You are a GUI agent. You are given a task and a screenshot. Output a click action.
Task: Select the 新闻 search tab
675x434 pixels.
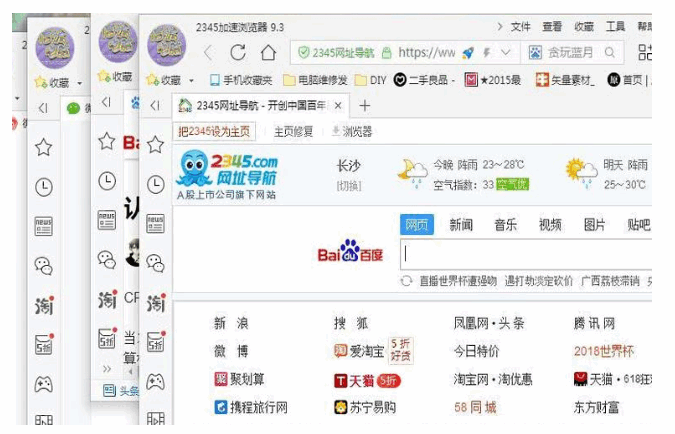tap(461, 225)
